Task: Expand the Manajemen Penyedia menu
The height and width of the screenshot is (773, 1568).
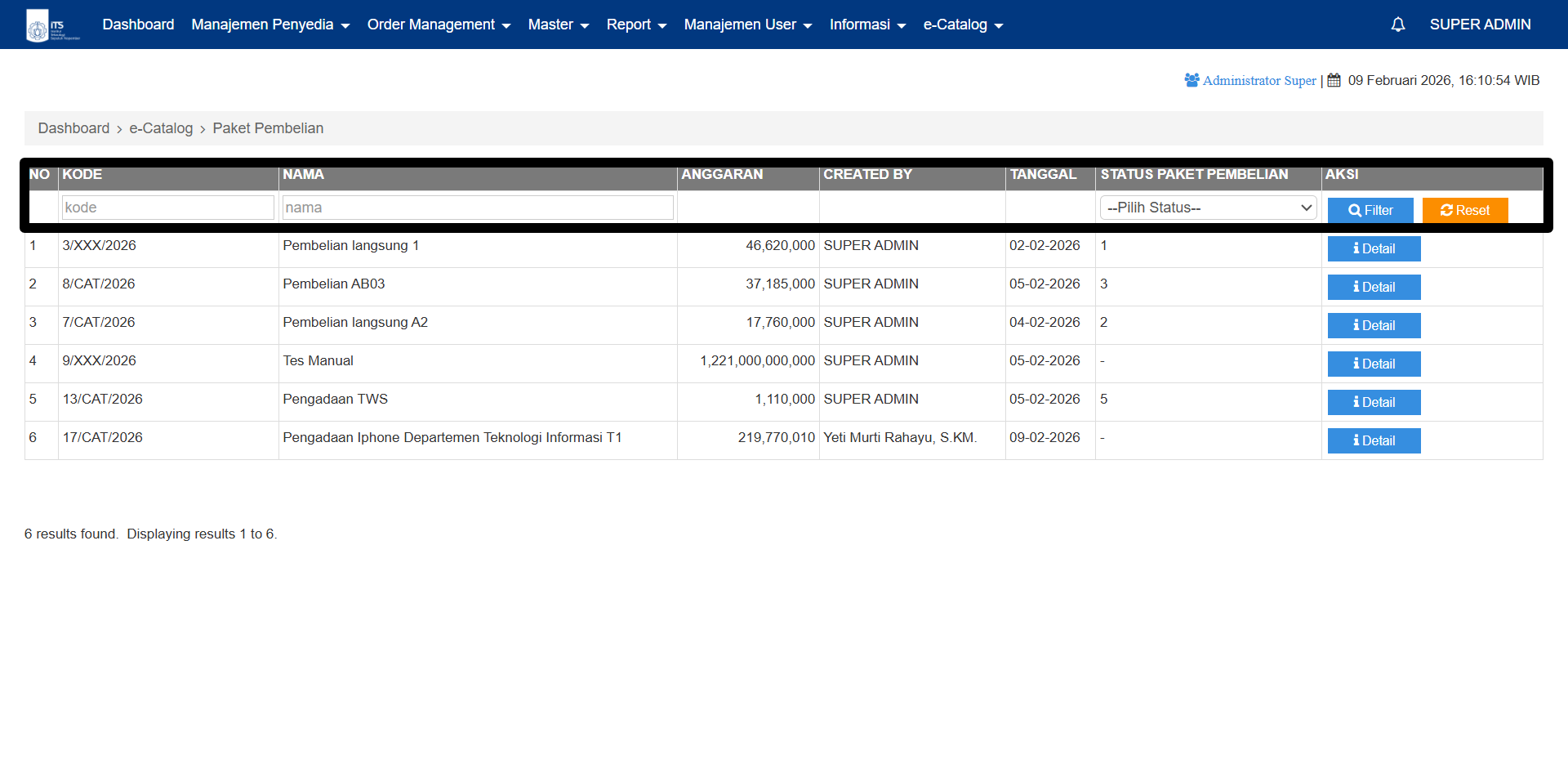Action: [x=270, y=25]
